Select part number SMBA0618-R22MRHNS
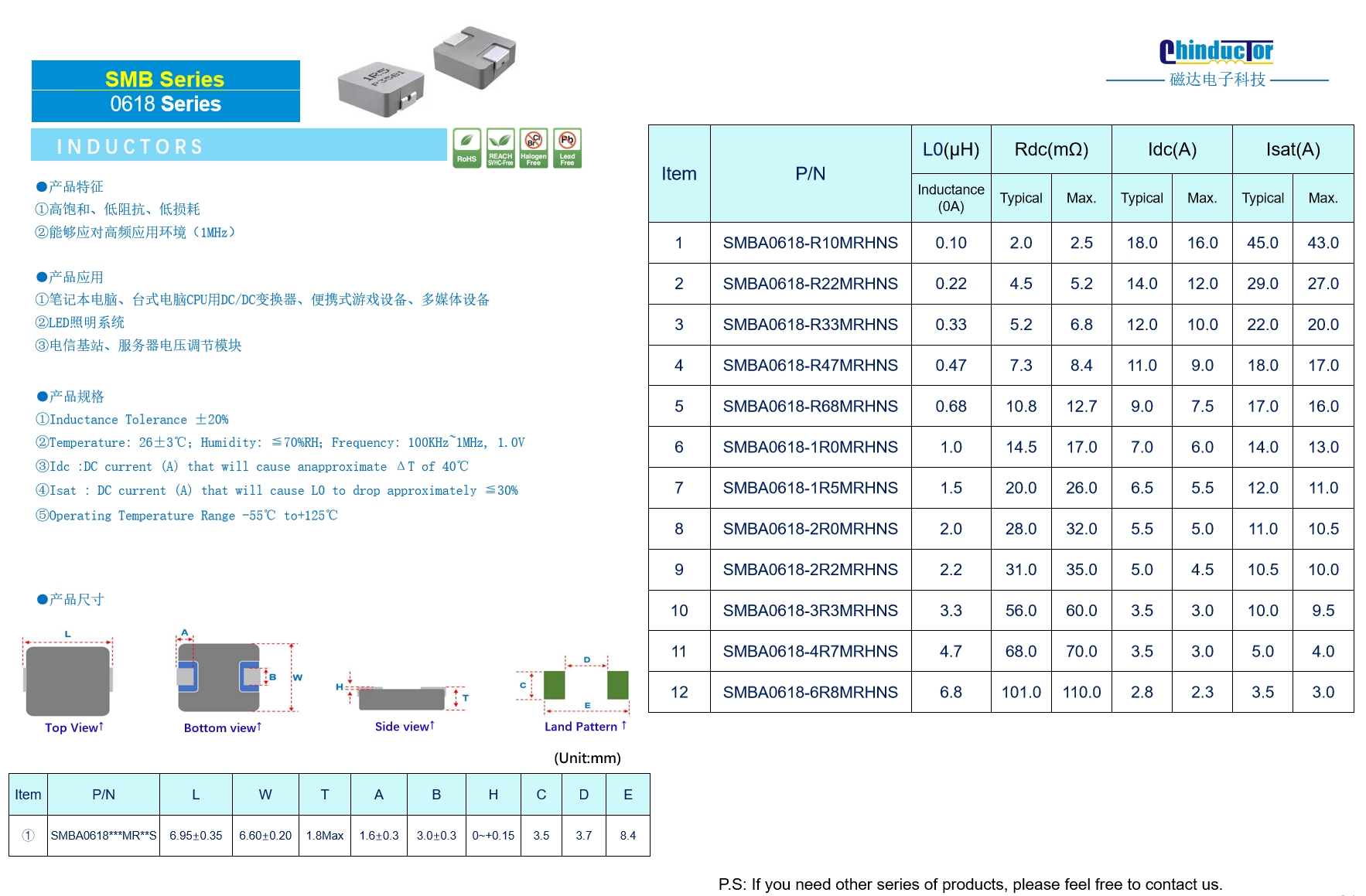1366x896 pixels. (810, 284)
